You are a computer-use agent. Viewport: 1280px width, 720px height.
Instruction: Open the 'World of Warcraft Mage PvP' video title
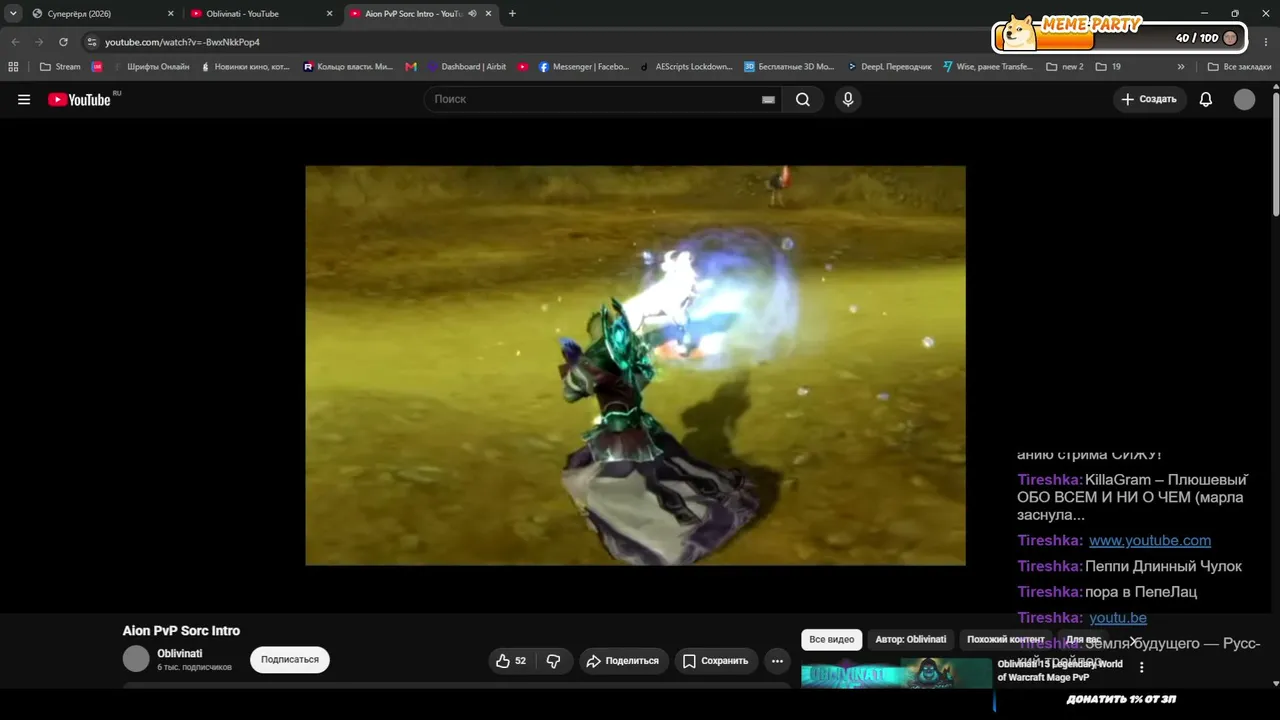[x=1060, y=671]
